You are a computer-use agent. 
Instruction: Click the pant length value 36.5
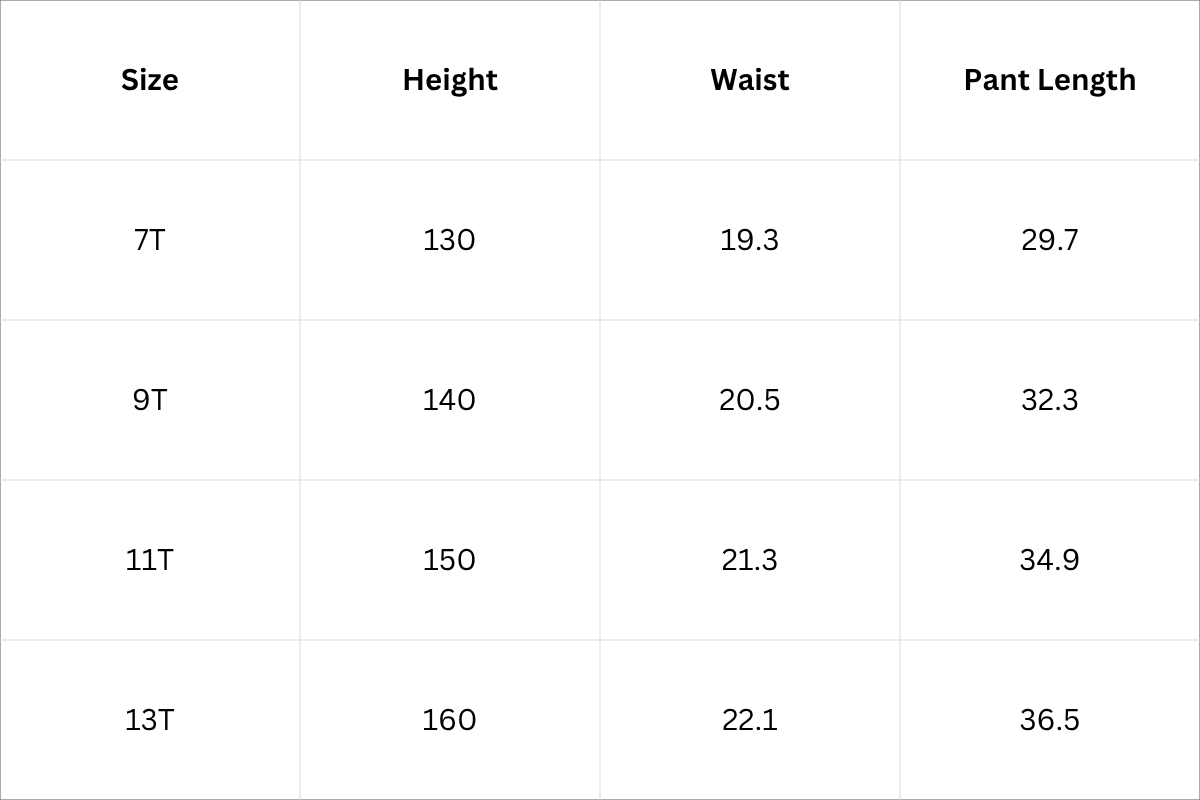[1049, 720]
